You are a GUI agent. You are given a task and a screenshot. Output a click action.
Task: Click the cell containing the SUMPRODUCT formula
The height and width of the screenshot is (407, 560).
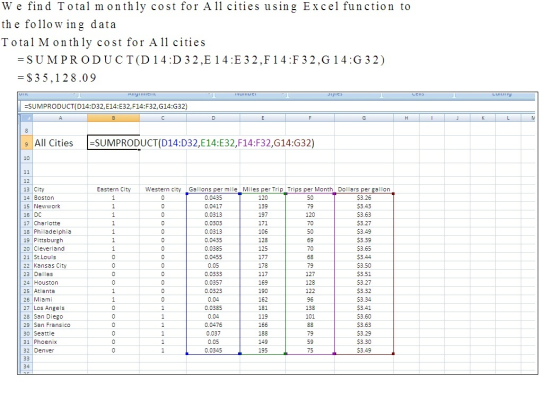tap(113, 143)
